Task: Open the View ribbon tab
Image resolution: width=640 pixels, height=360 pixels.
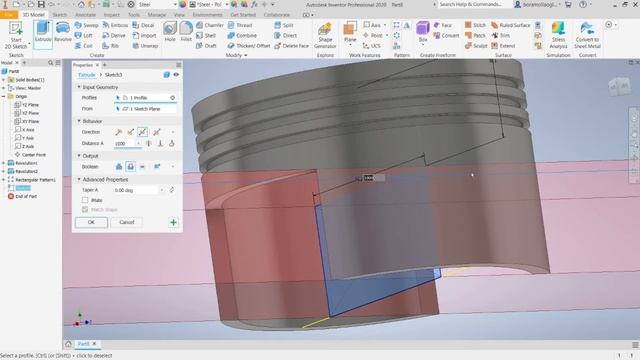Action: pyautogui.click(x=179, y=15)
